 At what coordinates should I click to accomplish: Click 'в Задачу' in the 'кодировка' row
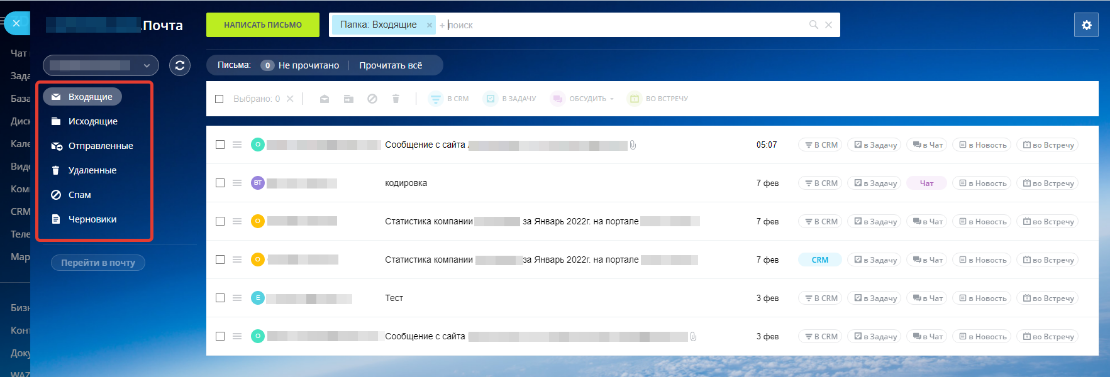pos(874,183)
